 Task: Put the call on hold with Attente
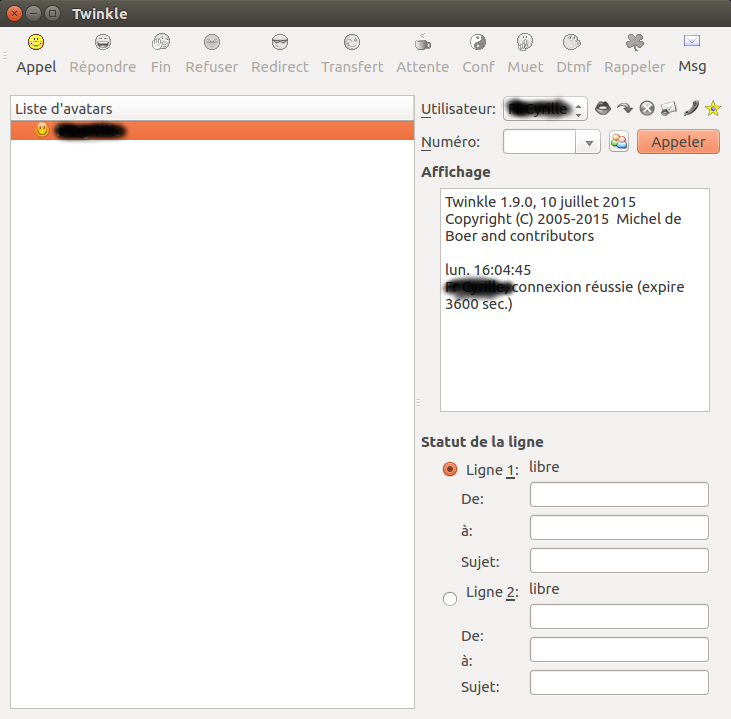[x=422, y=54]
